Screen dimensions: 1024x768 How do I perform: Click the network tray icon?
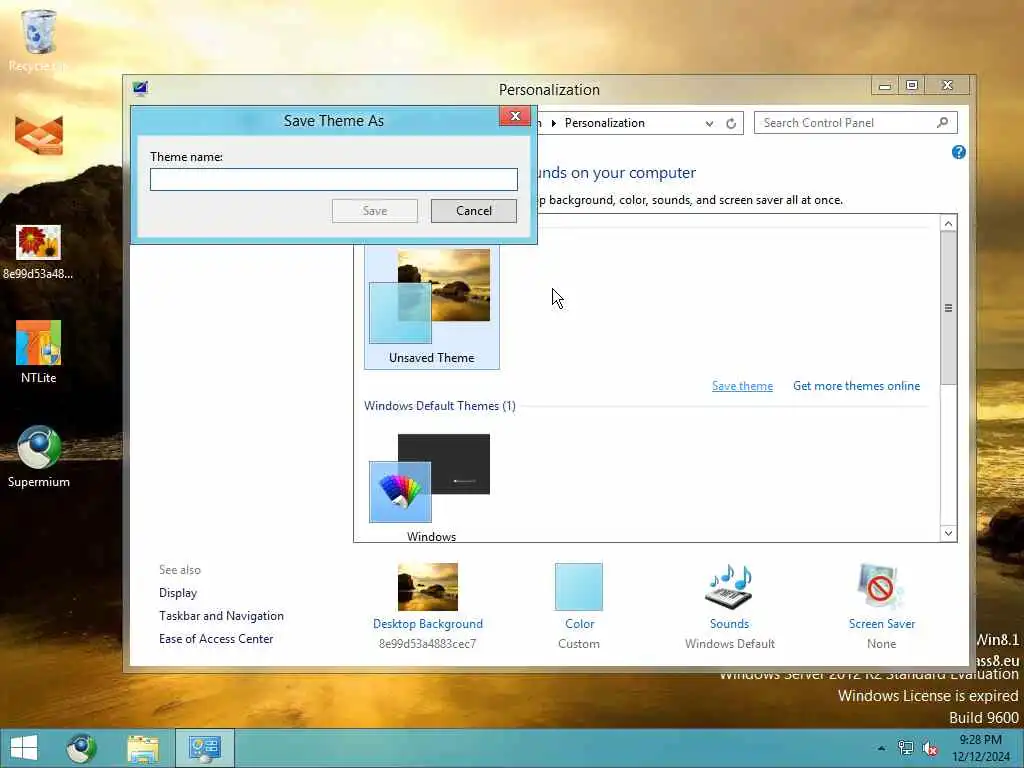point(906,748)
